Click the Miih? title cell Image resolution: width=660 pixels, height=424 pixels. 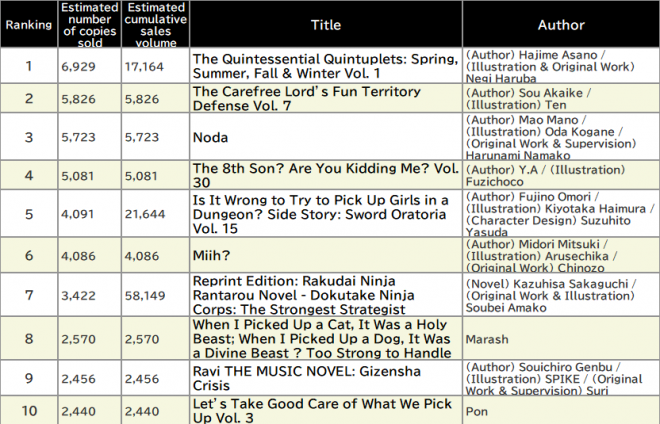326,255
